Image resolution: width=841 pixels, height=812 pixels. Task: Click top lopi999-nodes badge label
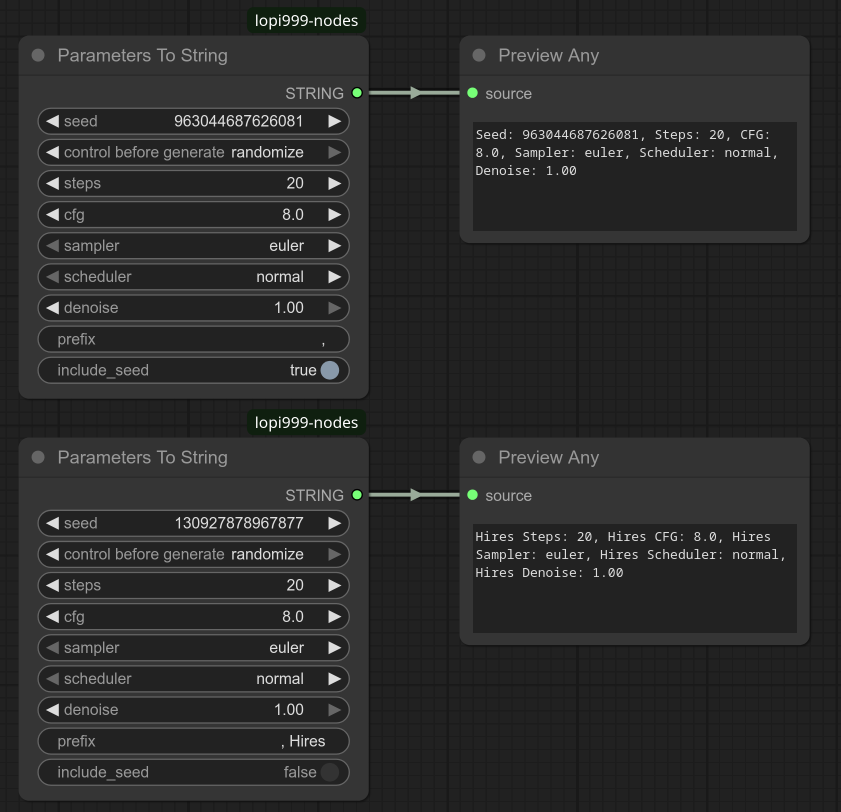click(x=306, y=20)
